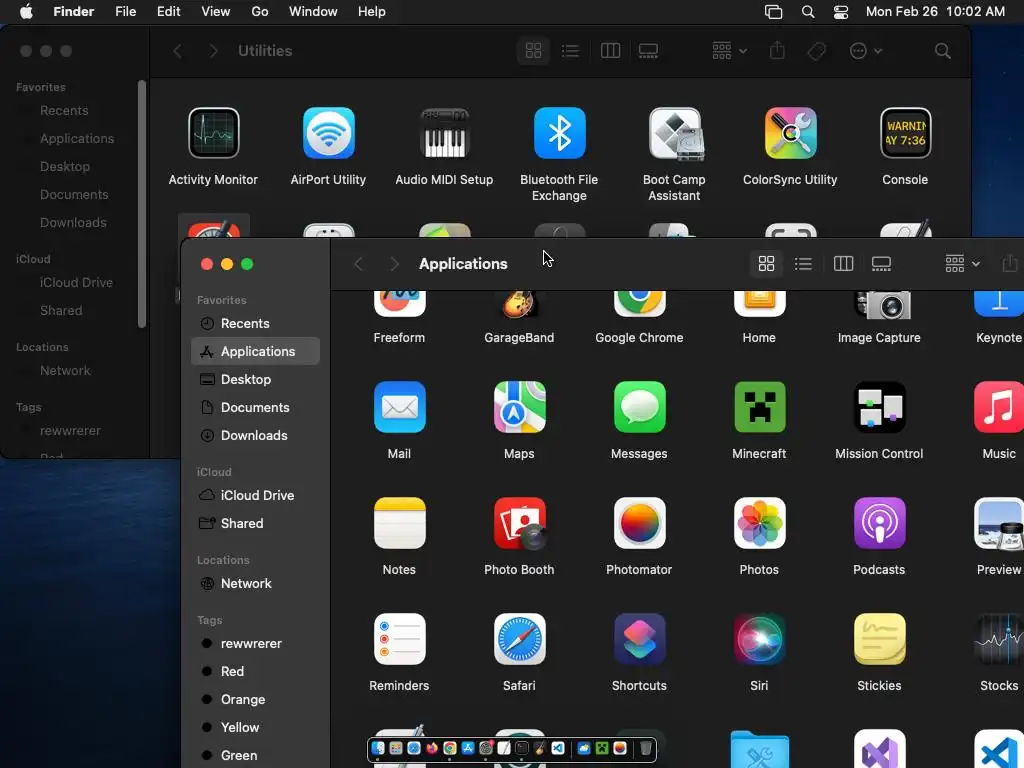Select the Music app icon
The width and height of the screenshot is (1024, 768).
[x=999, y=408]
